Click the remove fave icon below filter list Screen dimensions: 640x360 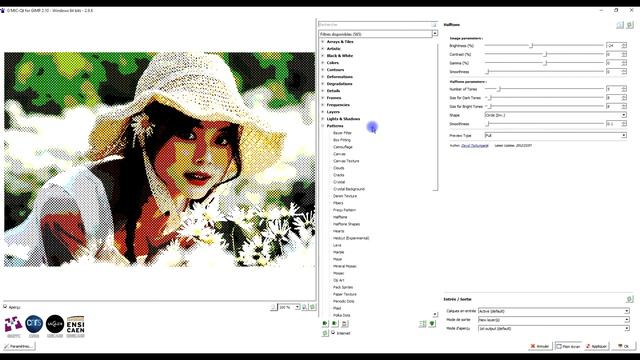coord(335,324)
